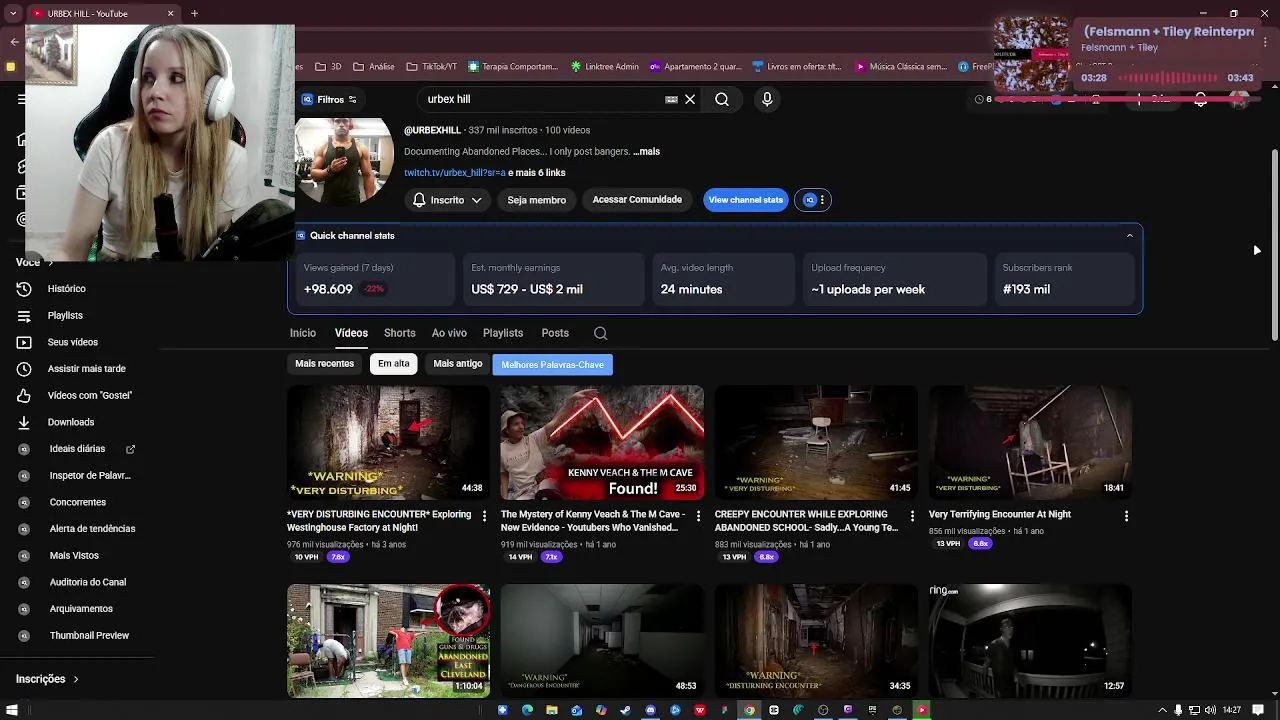Open Playlists in the left sidebar
This screenshot has width=1280, height=720.
[65, 315]
